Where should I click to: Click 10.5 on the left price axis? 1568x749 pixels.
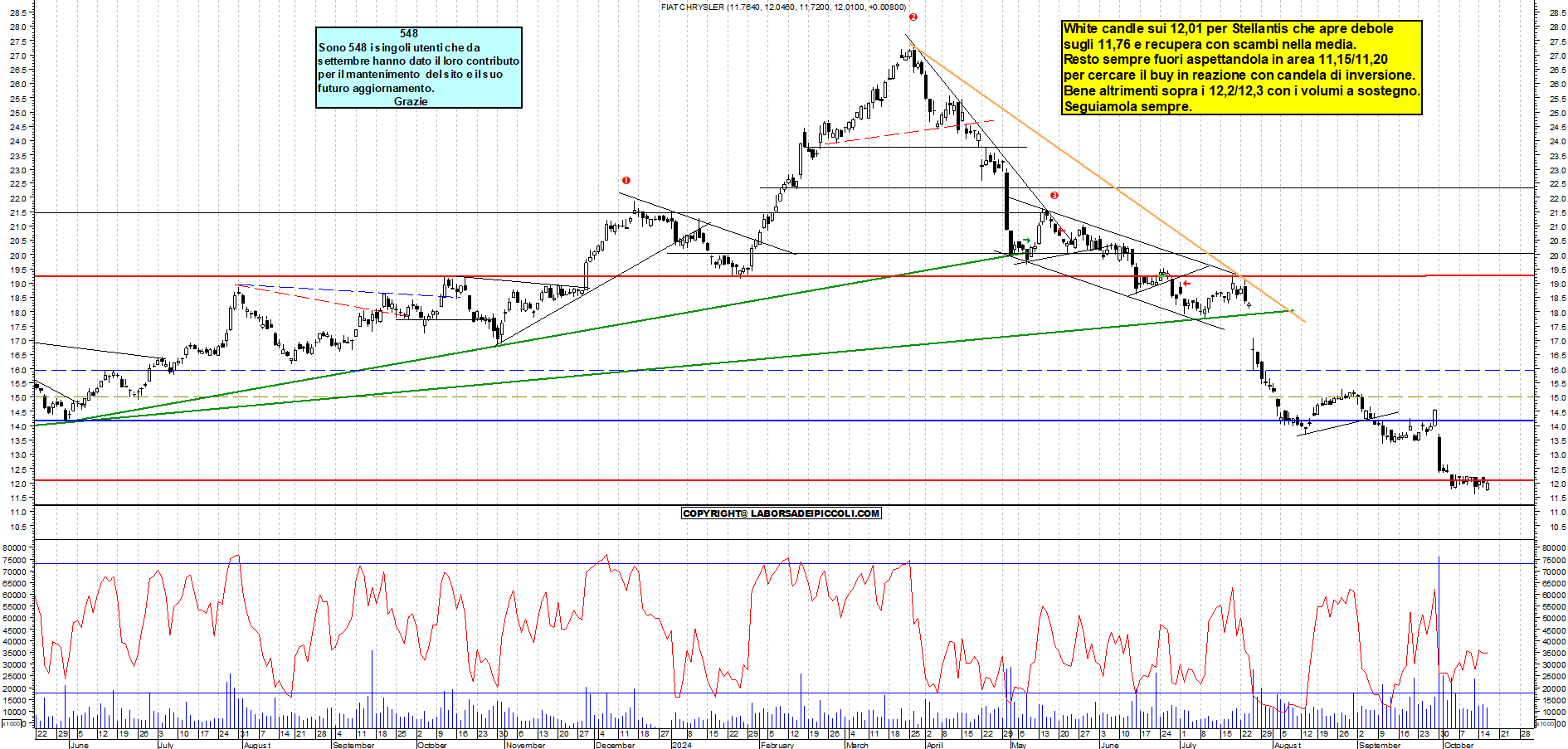[x=18, y=527]
